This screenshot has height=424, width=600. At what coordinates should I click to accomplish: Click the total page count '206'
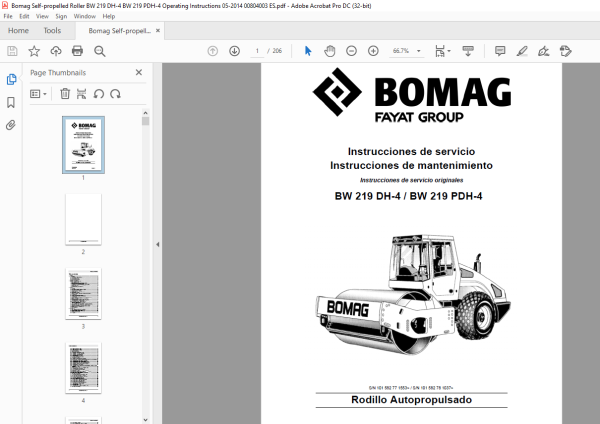(x=277, y=51)
